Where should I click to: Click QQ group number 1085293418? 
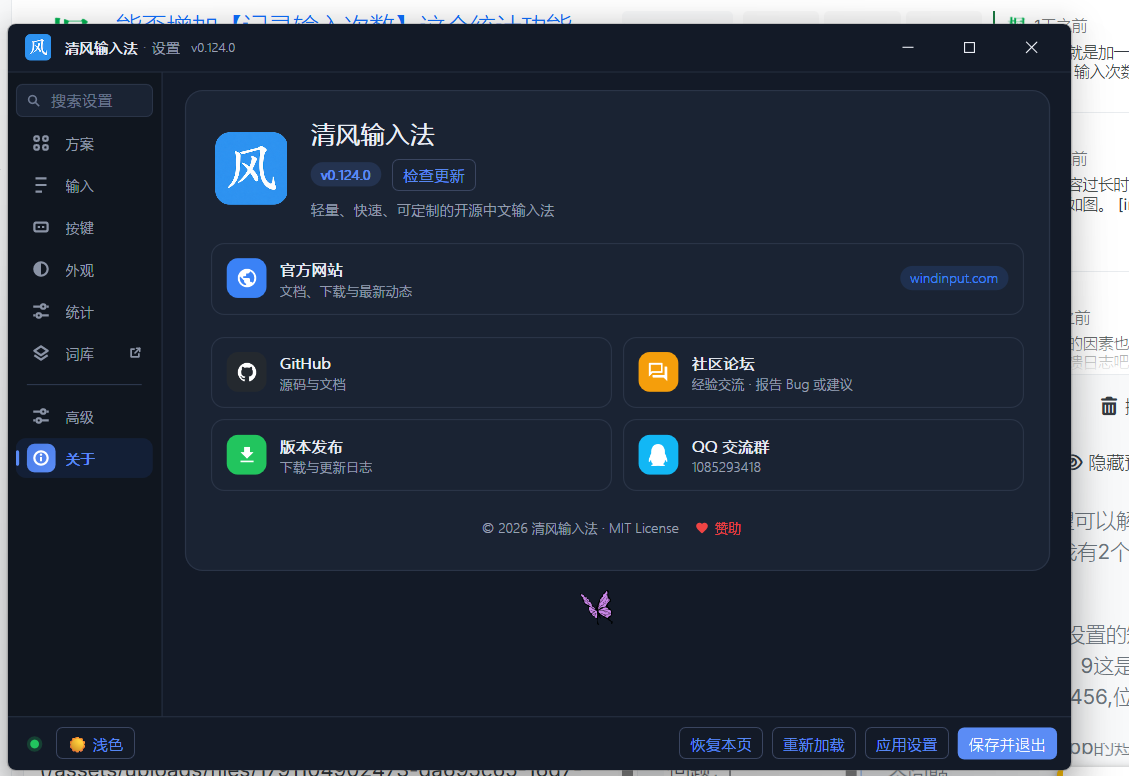(x=726, y=467)
